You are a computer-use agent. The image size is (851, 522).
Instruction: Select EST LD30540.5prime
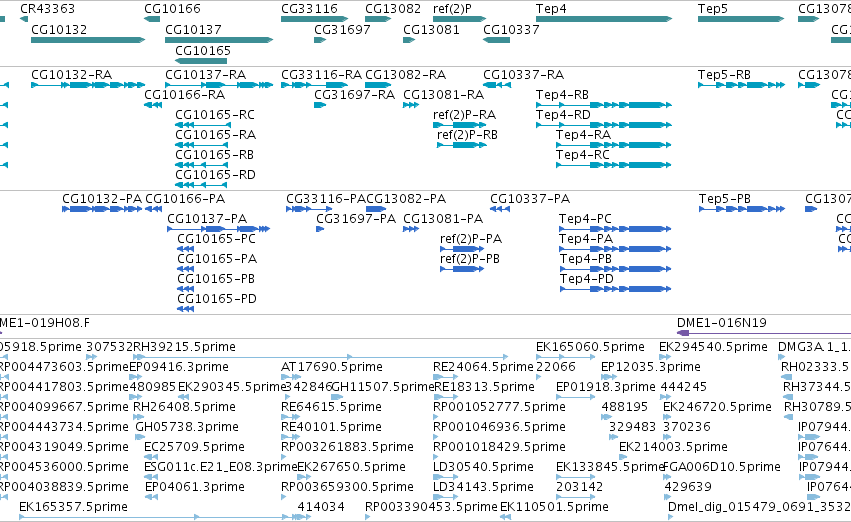[x=483, y=467]
